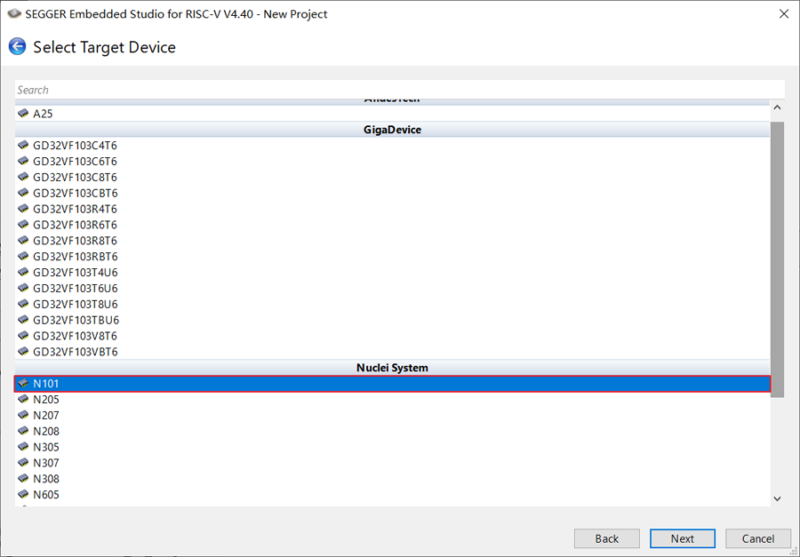Click the chip icon next to GD32VF103R8T6

tap(24, 240)
